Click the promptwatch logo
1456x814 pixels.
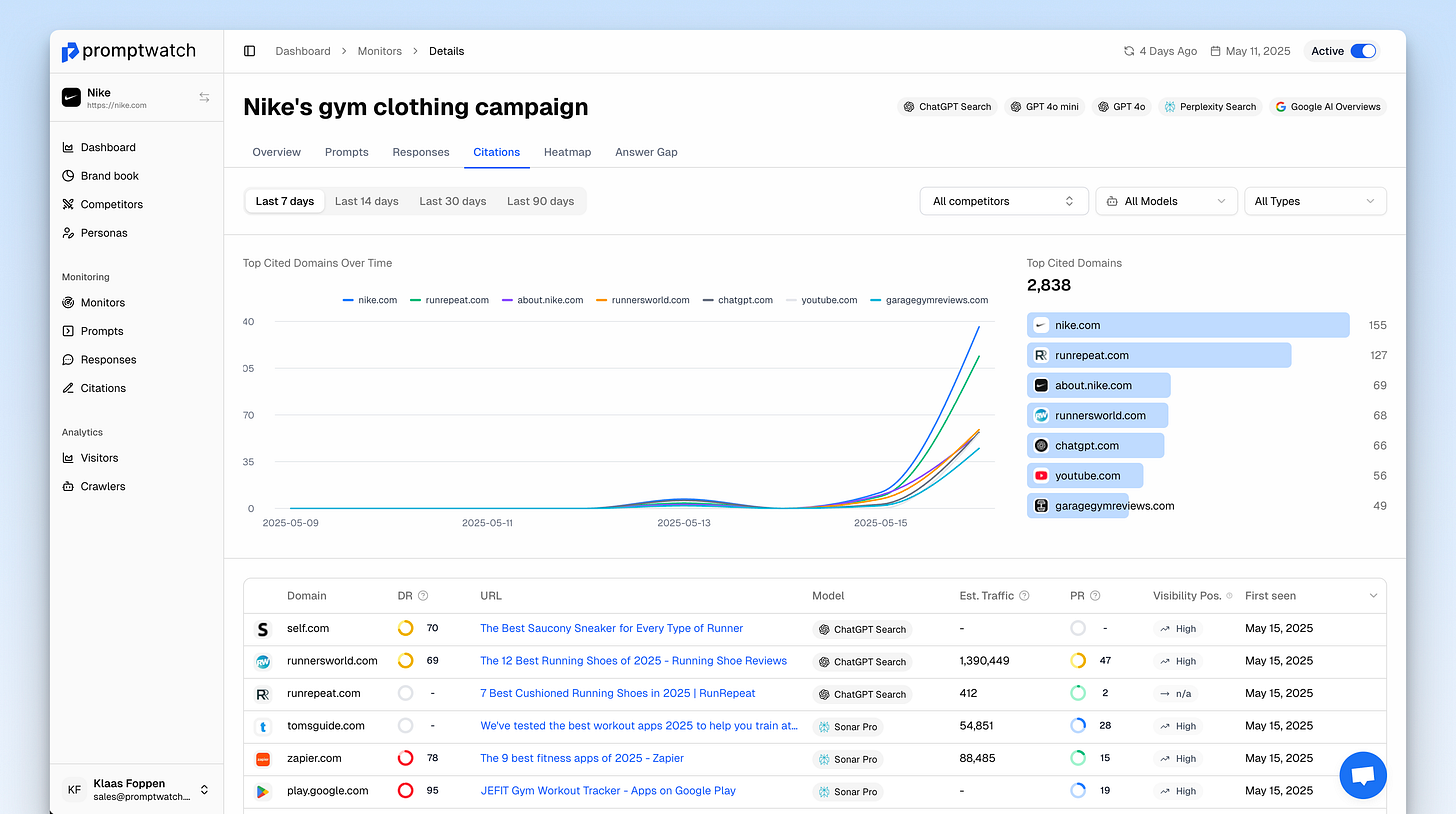click(x=128, y=51)
